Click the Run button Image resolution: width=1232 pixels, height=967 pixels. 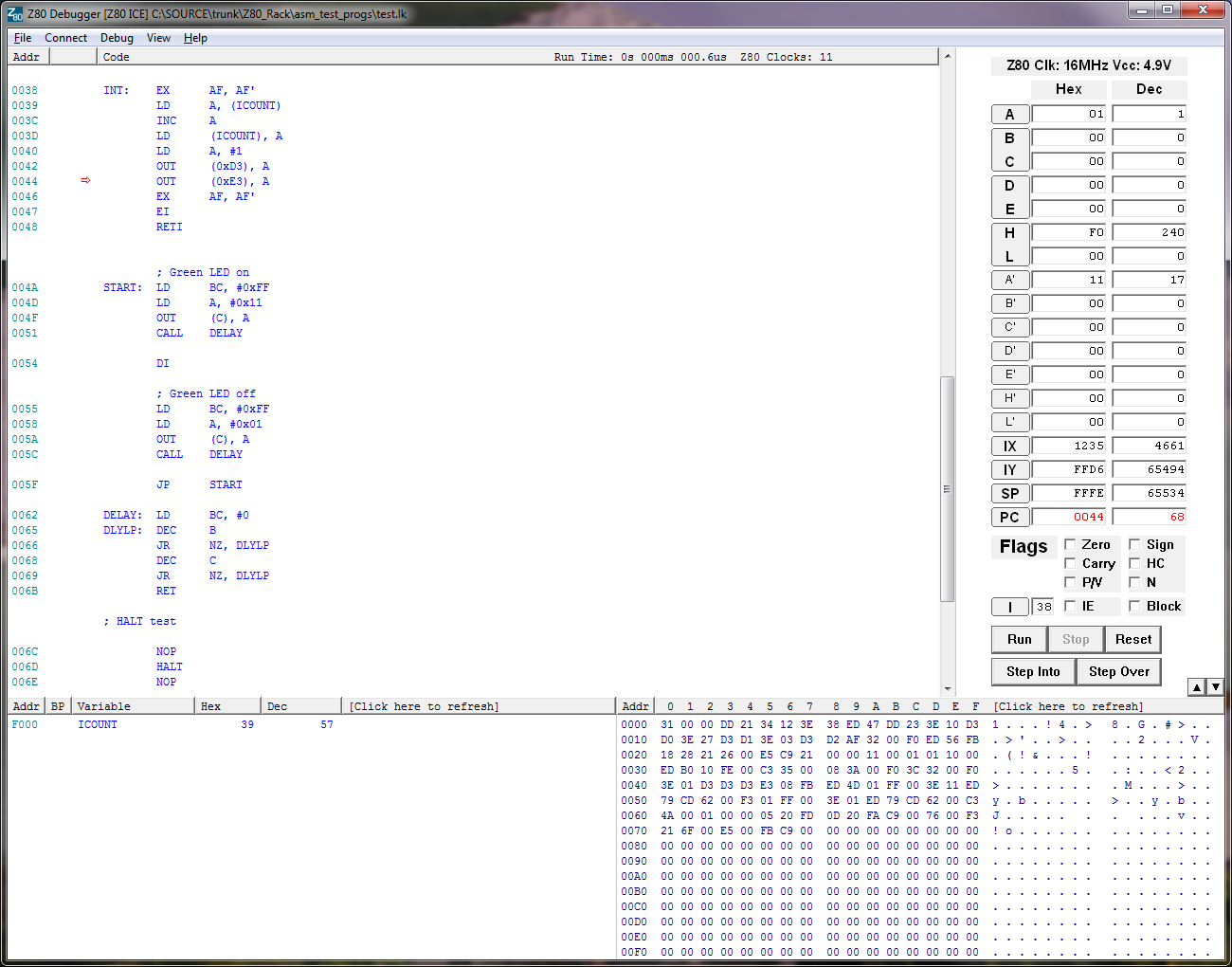[x=1020, y=639]
